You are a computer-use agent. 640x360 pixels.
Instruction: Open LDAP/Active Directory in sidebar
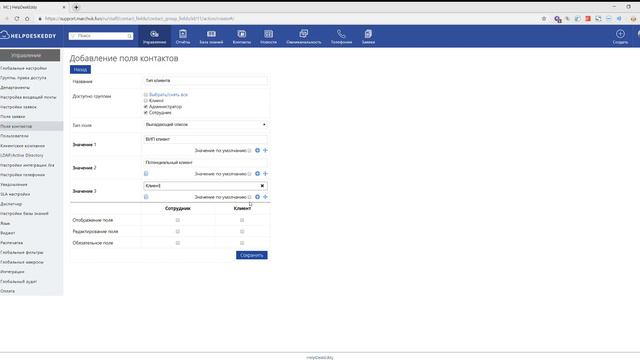click(x=22, y=156)
